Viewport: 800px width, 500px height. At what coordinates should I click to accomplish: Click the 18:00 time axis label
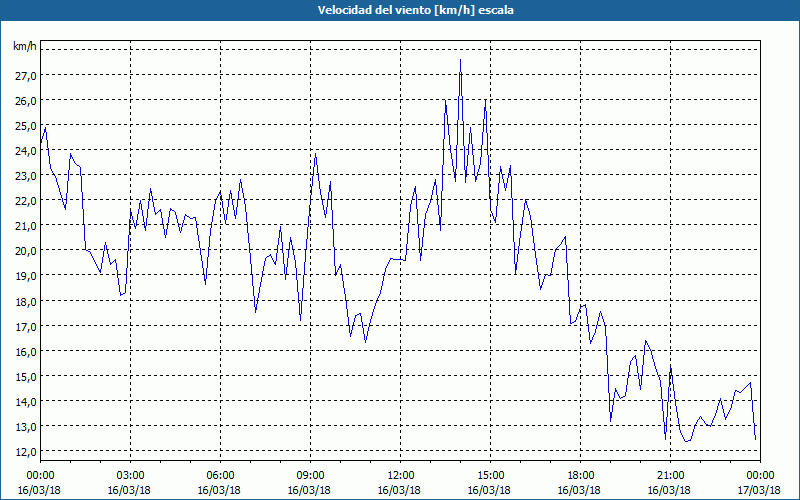point(580,476)
